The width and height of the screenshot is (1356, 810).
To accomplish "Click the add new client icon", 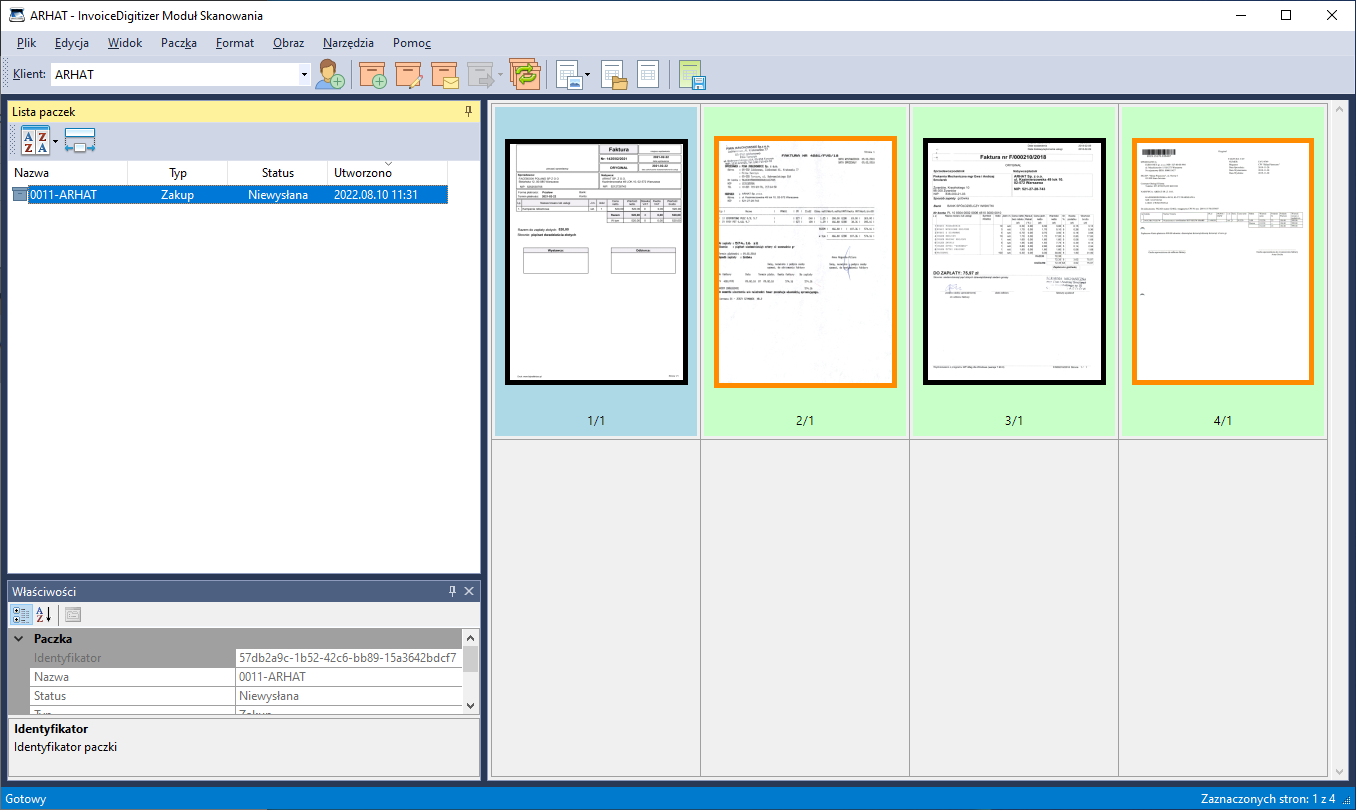I will (330, 75).
